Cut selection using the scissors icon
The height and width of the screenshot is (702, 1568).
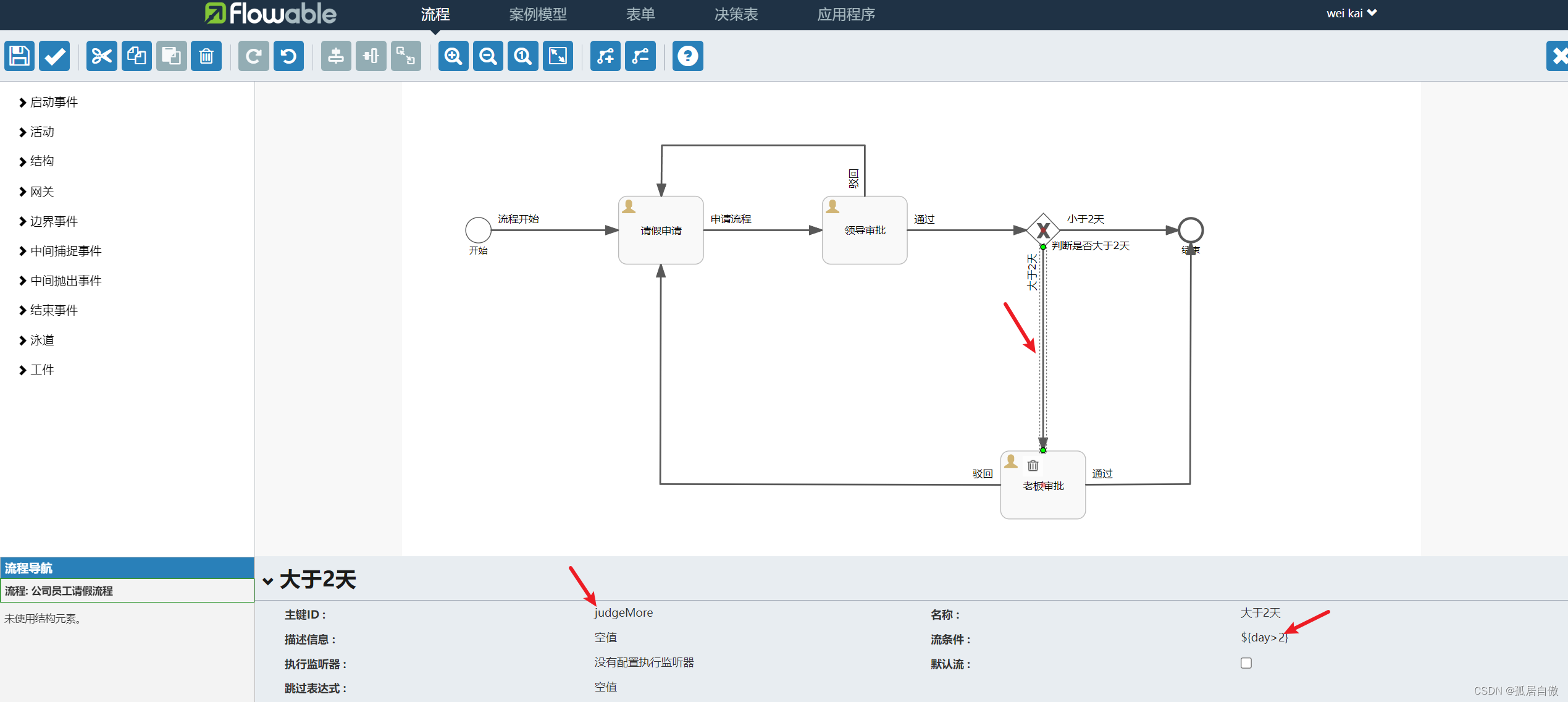102,56
